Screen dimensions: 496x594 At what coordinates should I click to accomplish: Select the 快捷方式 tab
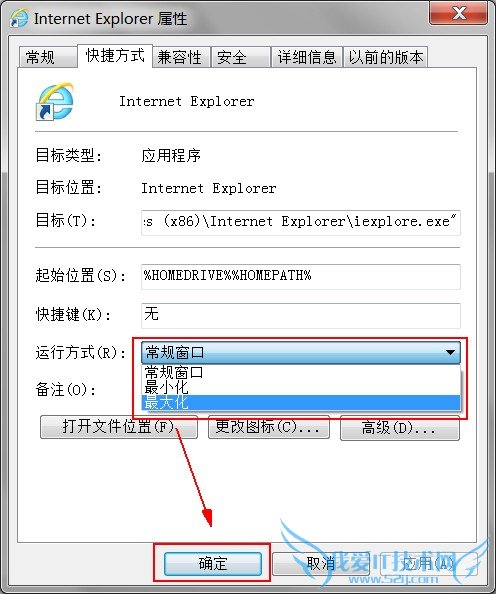(115, 56)
